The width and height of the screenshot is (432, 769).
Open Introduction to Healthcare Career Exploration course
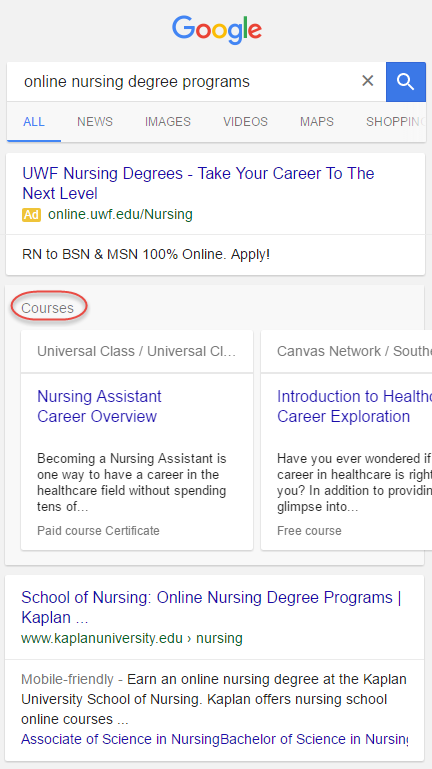(x=354, y=406)
